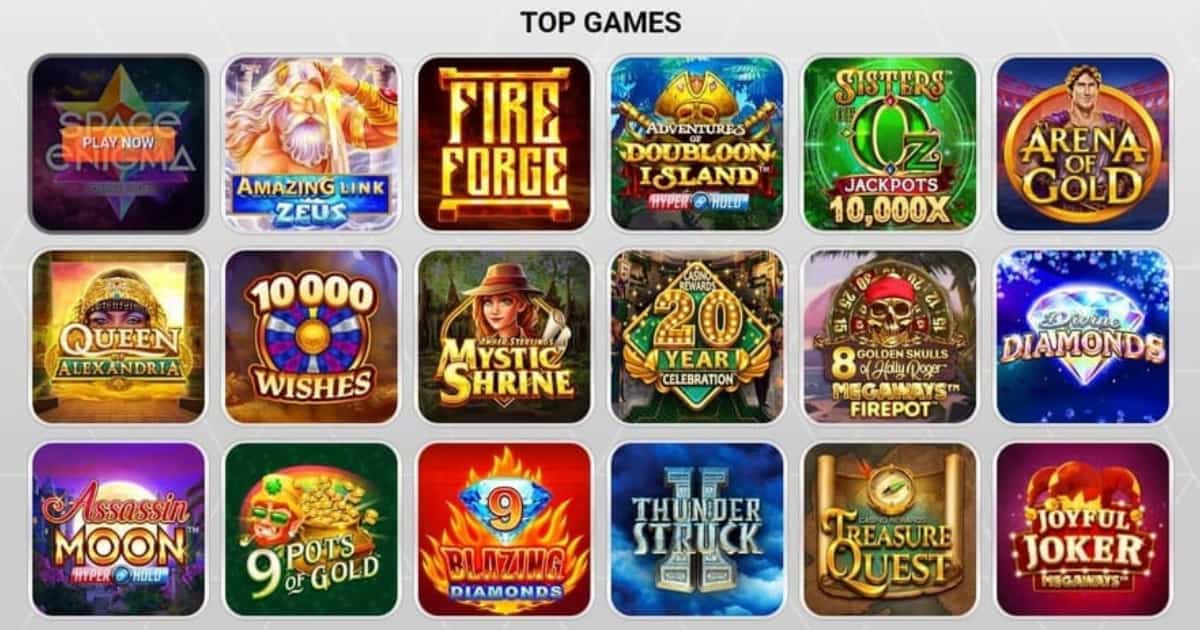Launch Joyful Joker Megaways game
The image size is (1200, 630).
coord(1083,530)
